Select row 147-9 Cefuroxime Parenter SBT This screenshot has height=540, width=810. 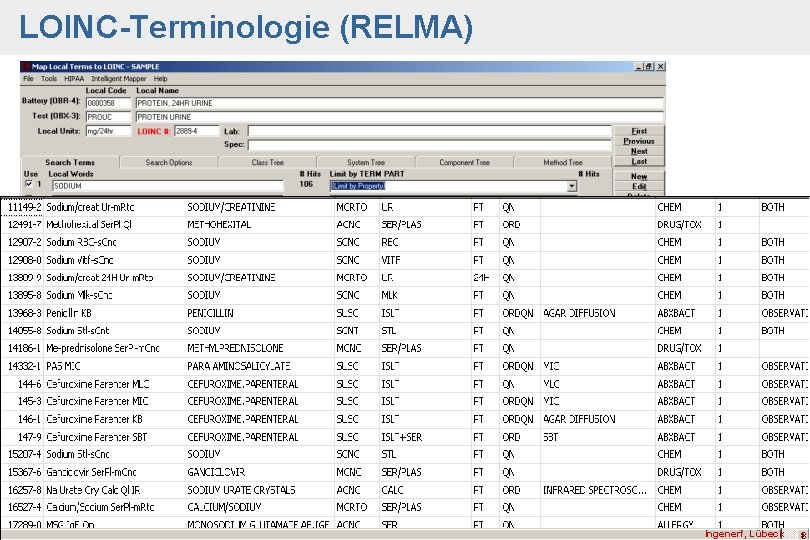(x=405, y=437)
